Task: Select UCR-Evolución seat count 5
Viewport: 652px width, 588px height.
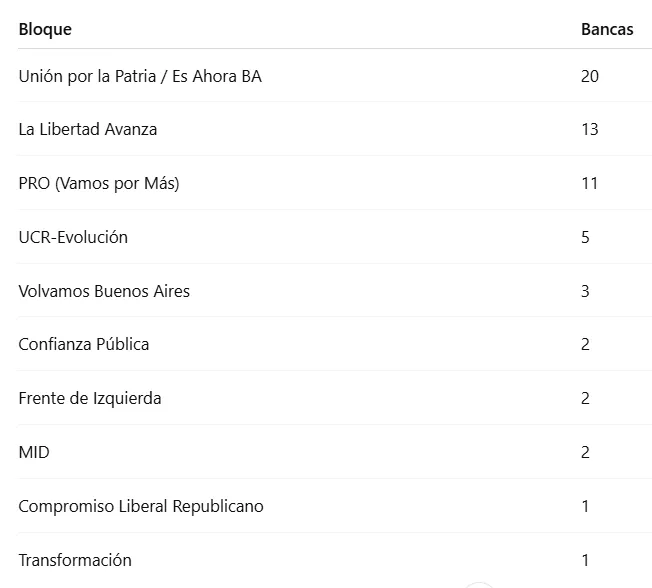Action: (586, 237)
